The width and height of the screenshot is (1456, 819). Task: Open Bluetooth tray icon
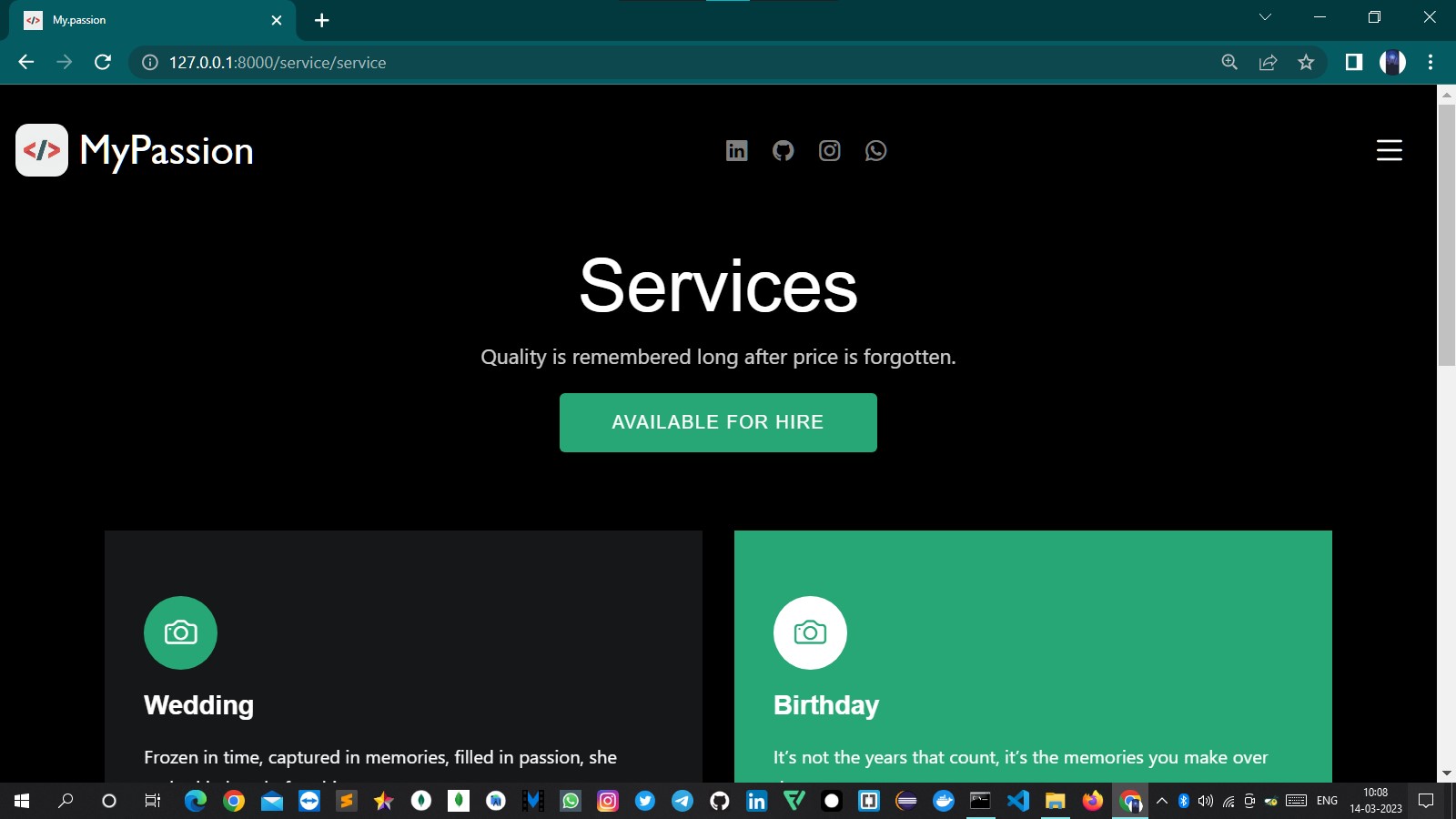click(x=1184, y=801)
